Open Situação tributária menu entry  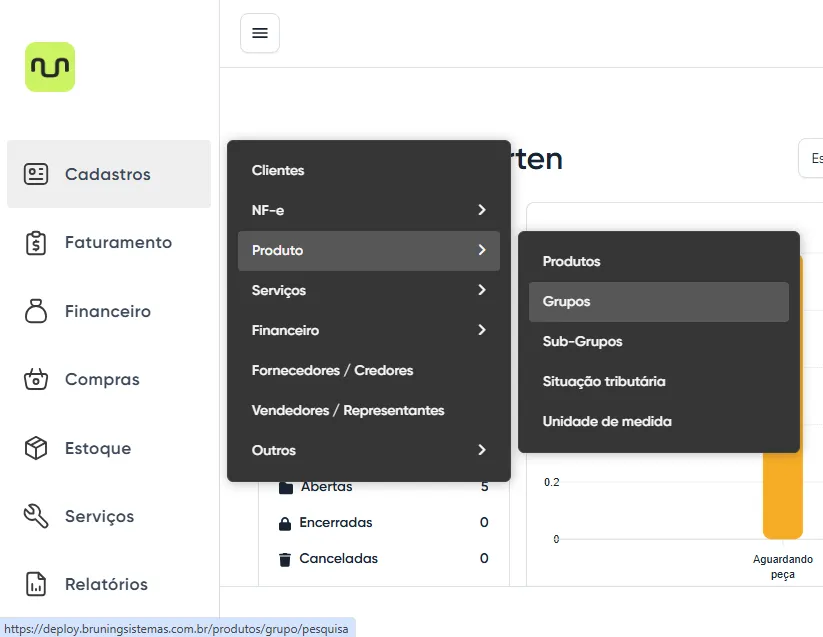tap(604, 381)
